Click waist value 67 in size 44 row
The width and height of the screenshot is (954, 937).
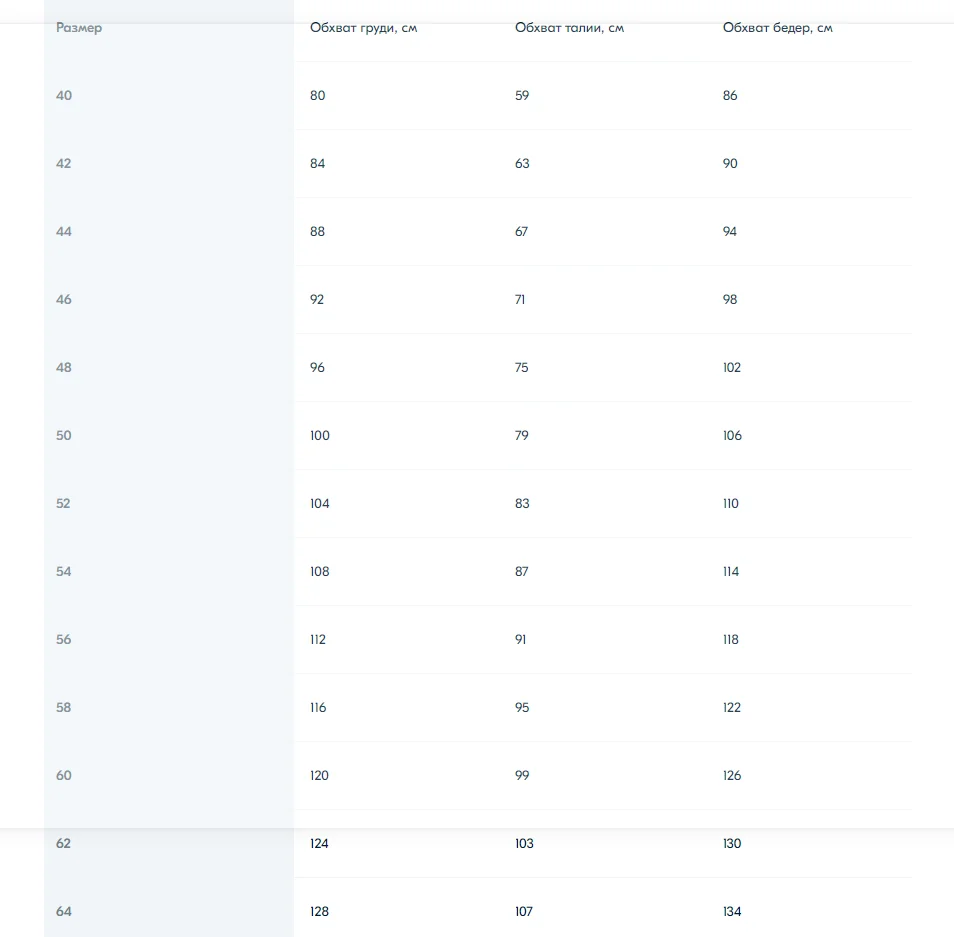pyautogui.click(x=521, y=232)
